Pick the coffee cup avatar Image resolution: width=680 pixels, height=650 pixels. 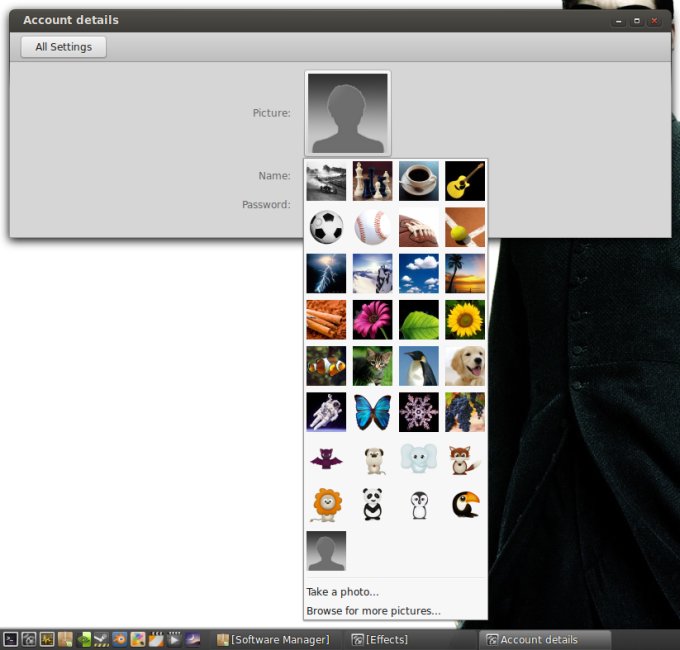point(418,181)
